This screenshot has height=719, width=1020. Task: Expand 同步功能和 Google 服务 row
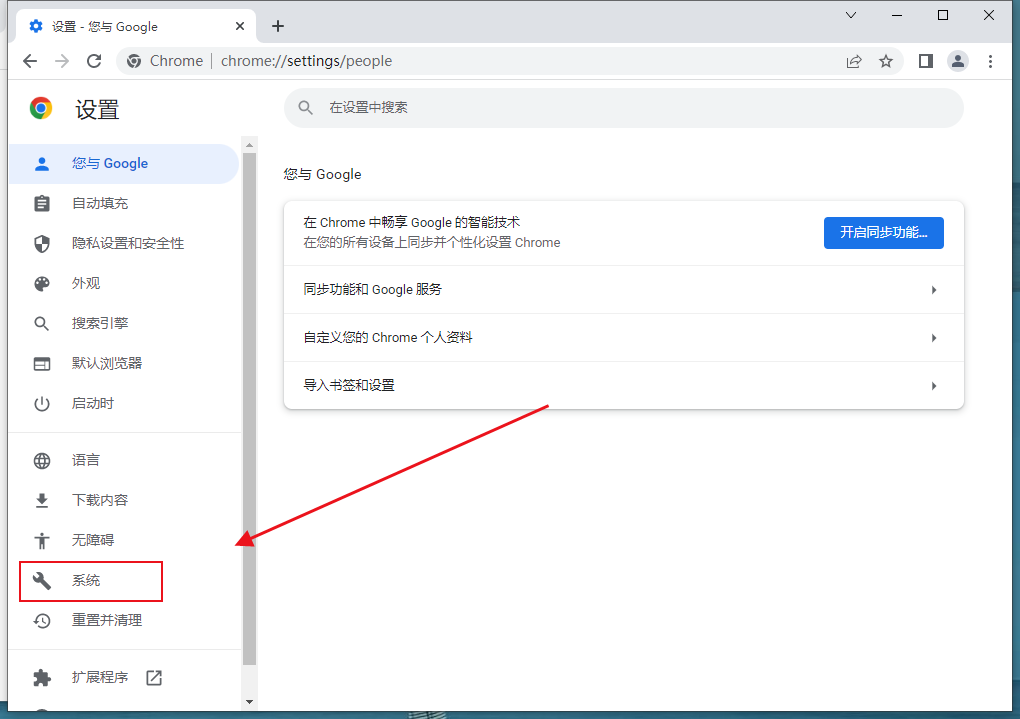(623, 290)
